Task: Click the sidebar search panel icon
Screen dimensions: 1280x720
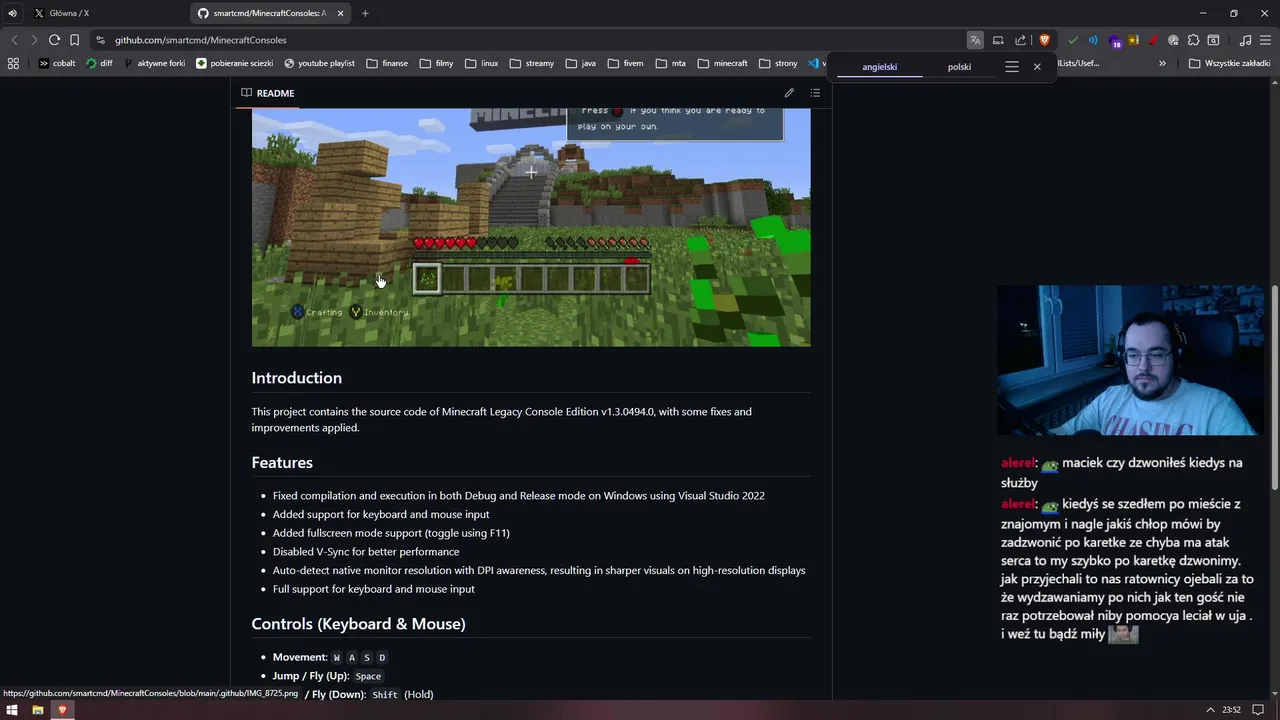Action: [x=1213, y=40]
